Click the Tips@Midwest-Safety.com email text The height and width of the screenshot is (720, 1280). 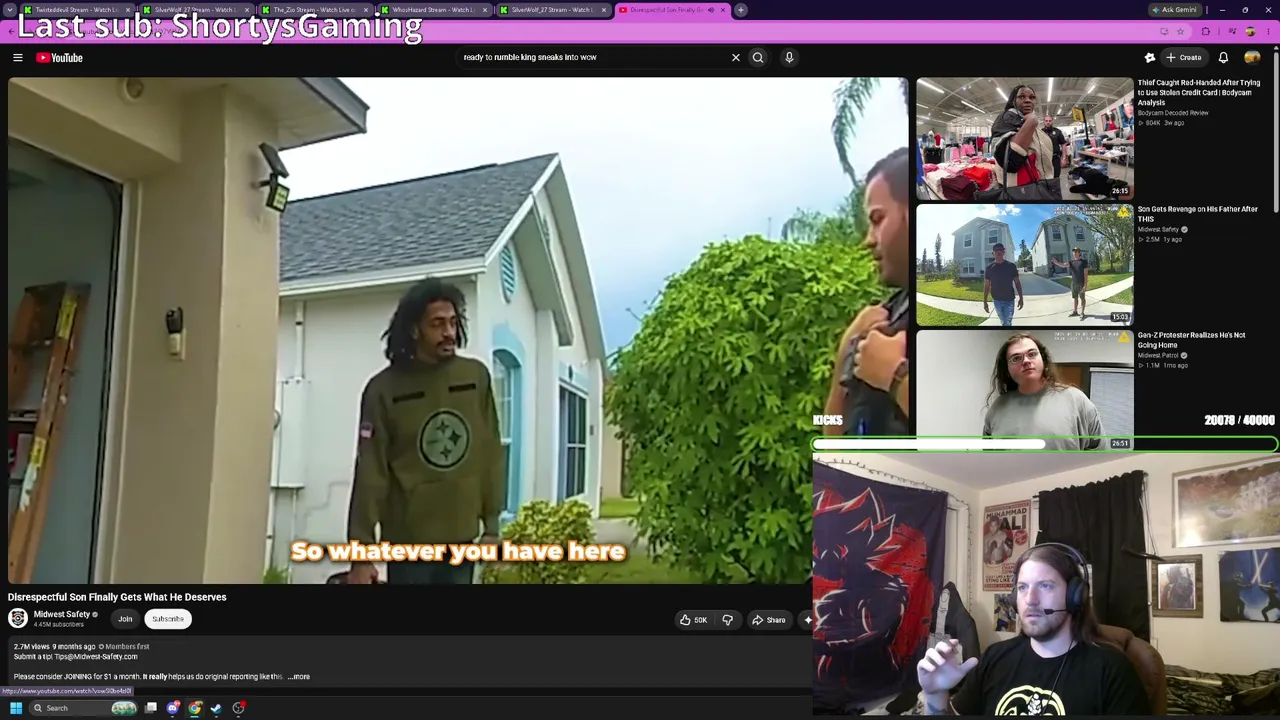[x=96, y=657]
